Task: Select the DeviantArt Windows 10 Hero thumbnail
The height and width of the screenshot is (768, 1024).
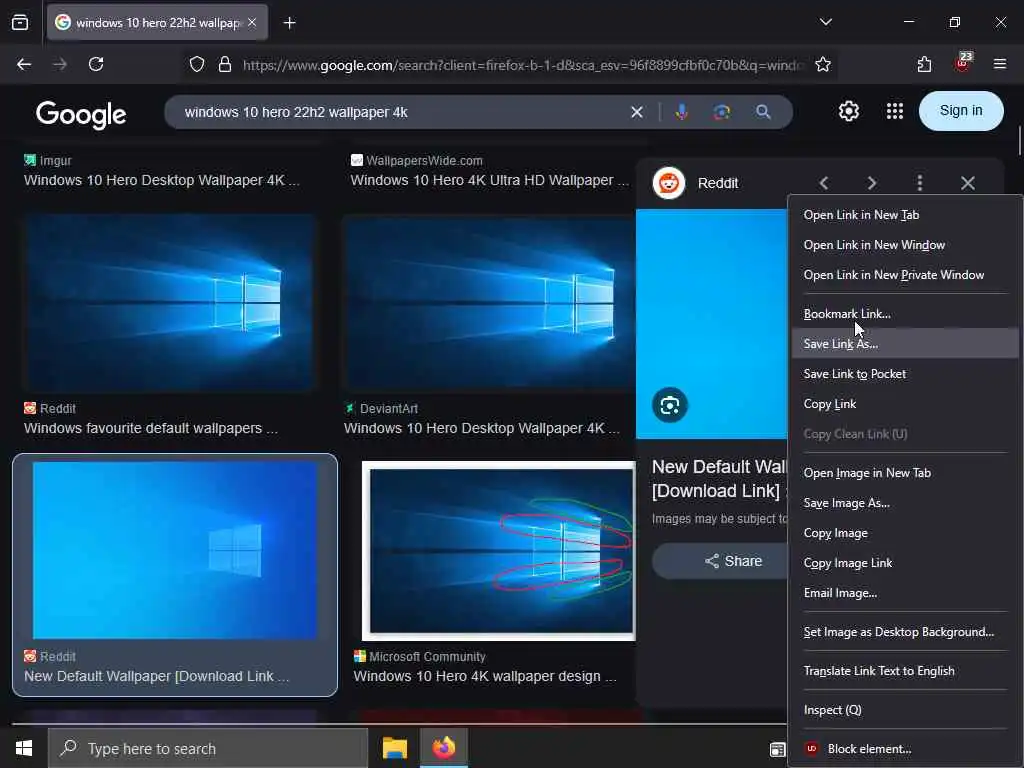Action: coord(490,303)
